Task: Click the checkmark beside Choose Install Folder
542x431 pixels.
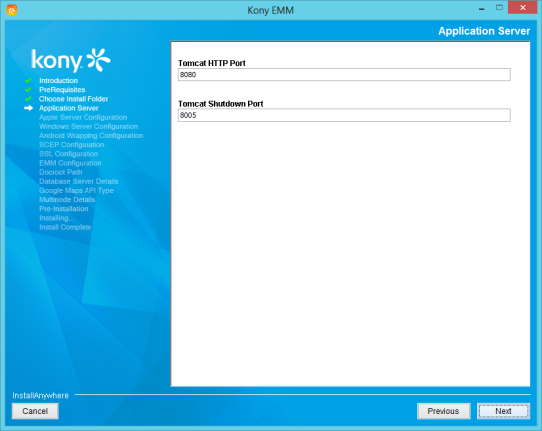Action: coord(28,99)
